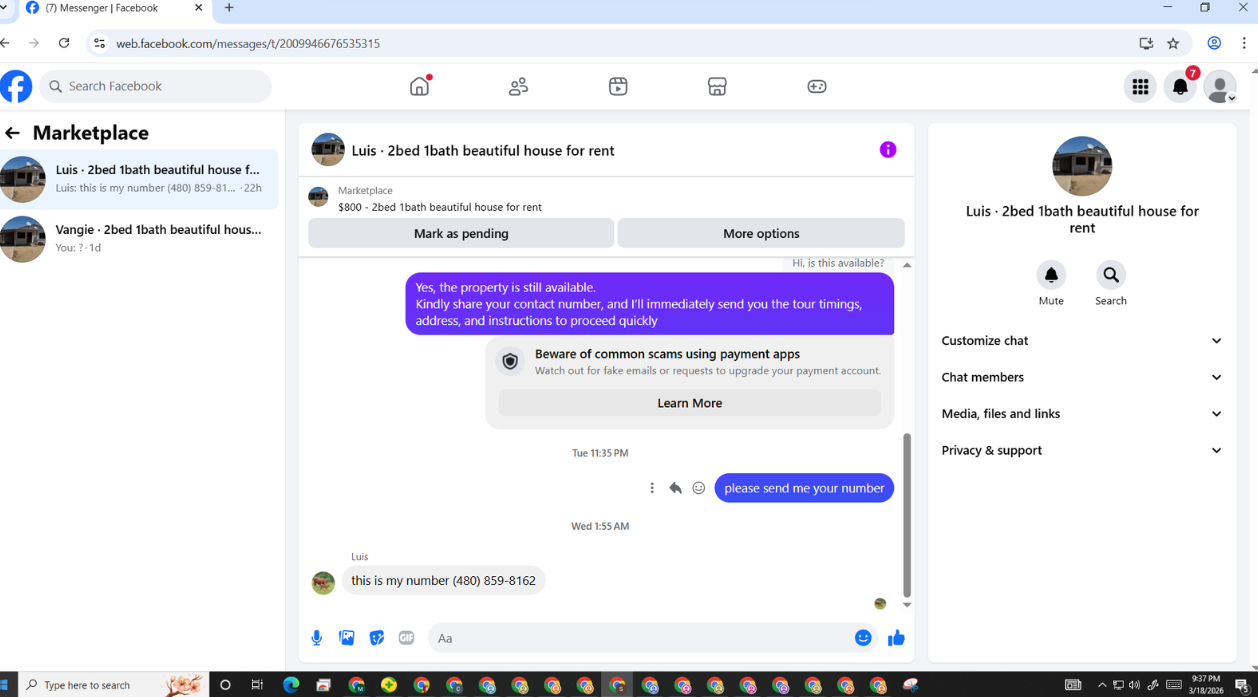Viewport: 1258px width, 697px height.
Task: Click the chat scrollbar down arrow
Action: click(x=907, y=605)
